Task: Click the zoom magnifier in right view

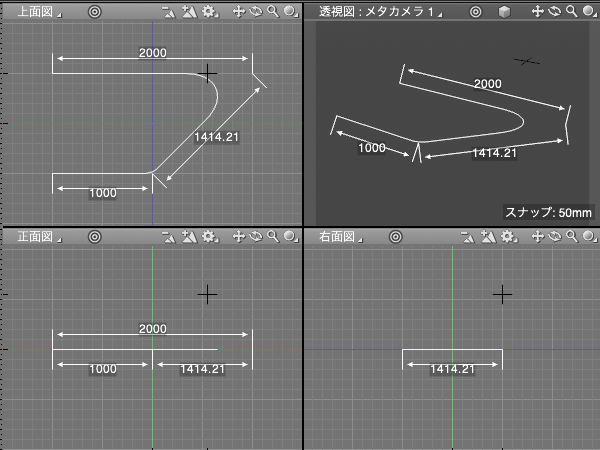Action: click(x=572, y=237)
